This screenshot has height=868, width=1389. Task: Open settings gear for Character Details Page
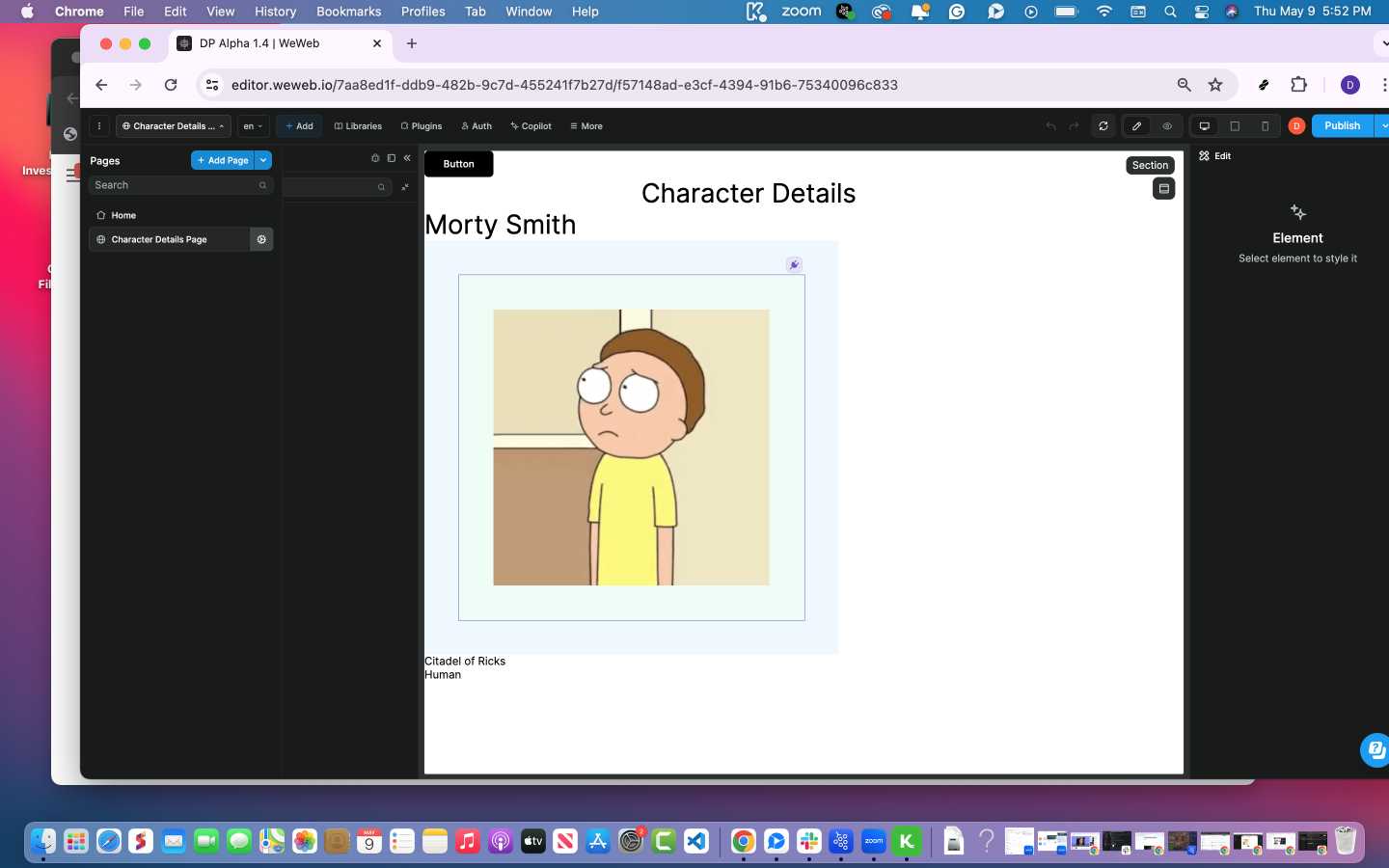(261, 239)
